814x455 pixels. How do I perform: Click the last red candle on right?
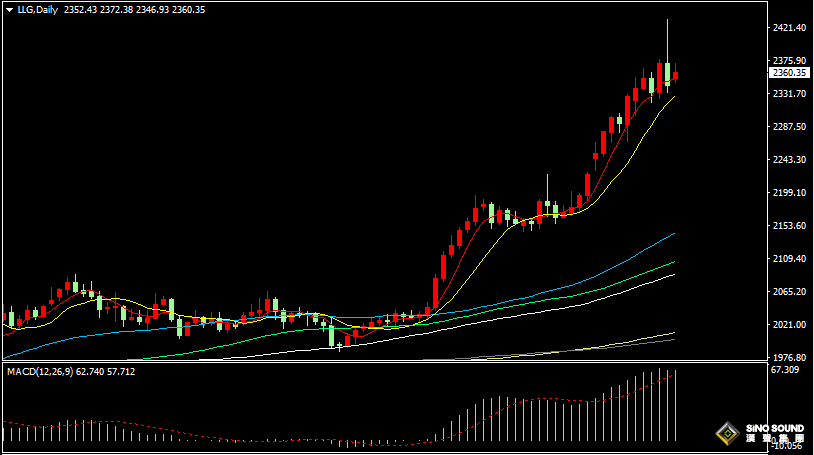[x=676, y=75]
